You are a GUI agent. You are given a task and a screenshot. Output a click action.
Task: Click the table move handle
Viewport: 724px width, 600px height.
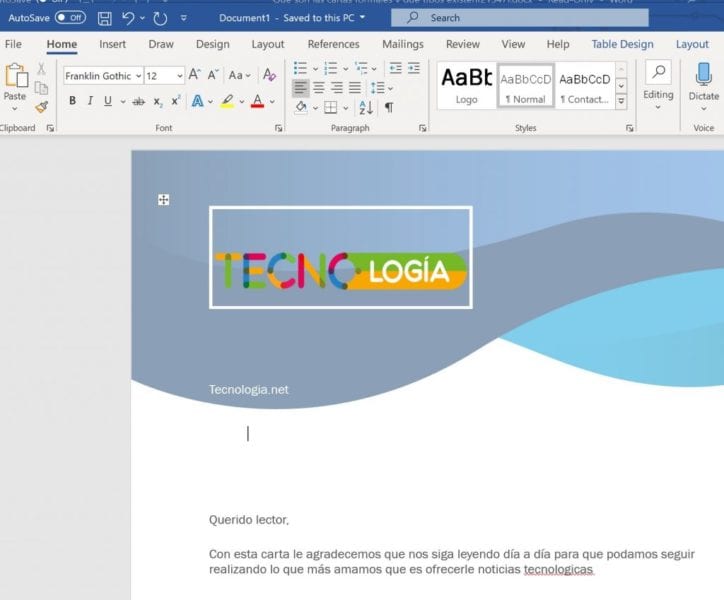[163, 200]
